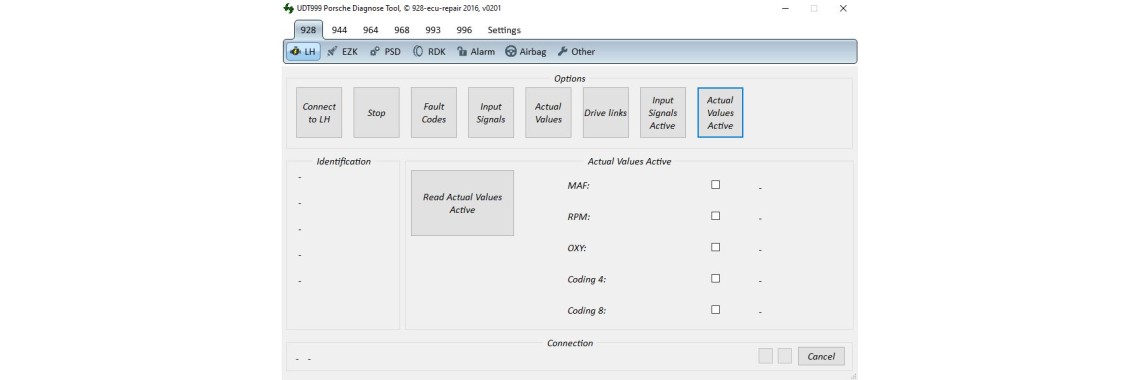
Task: Open the RDK tire pressure module
Action: (x=429, y=52)
